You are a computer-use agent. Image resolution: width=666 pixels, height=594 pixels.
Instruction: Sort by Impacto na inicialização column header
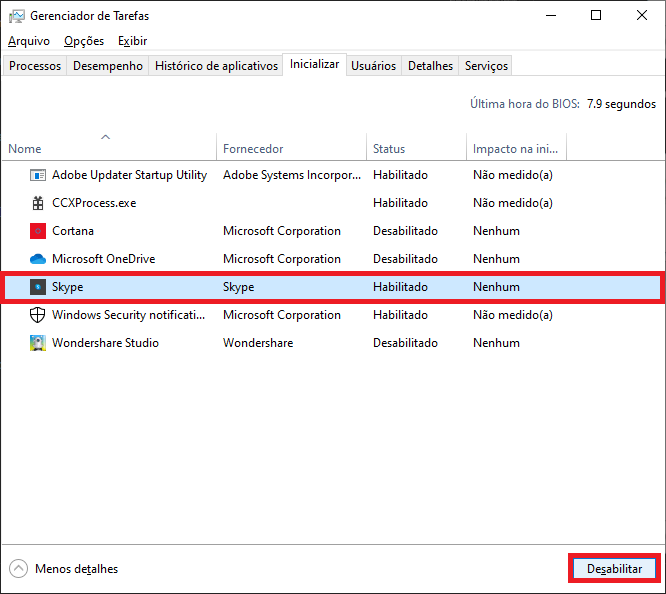pos(516,147)
